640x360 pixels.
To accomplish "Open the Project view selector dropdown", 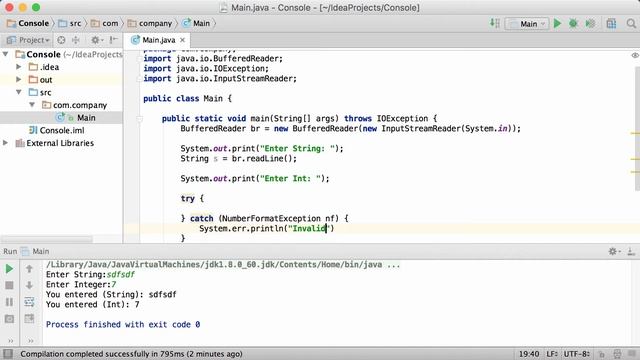I will click(x=29, y=40).
